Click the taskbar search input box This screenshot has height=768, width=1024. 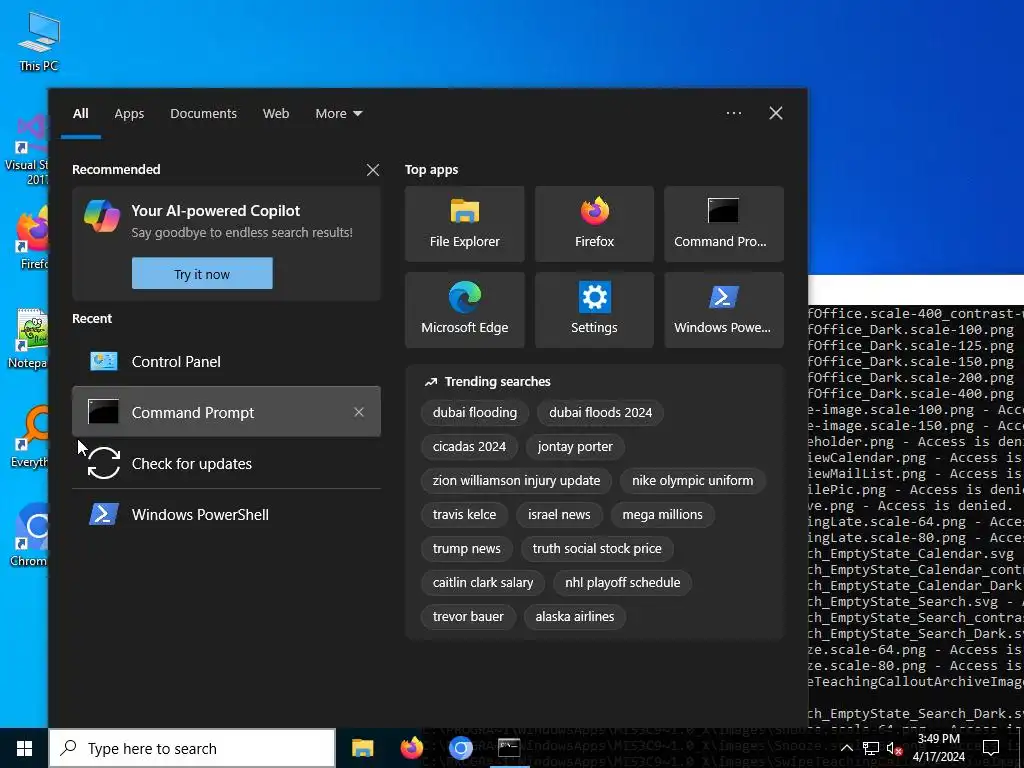[x=192, y=748]
